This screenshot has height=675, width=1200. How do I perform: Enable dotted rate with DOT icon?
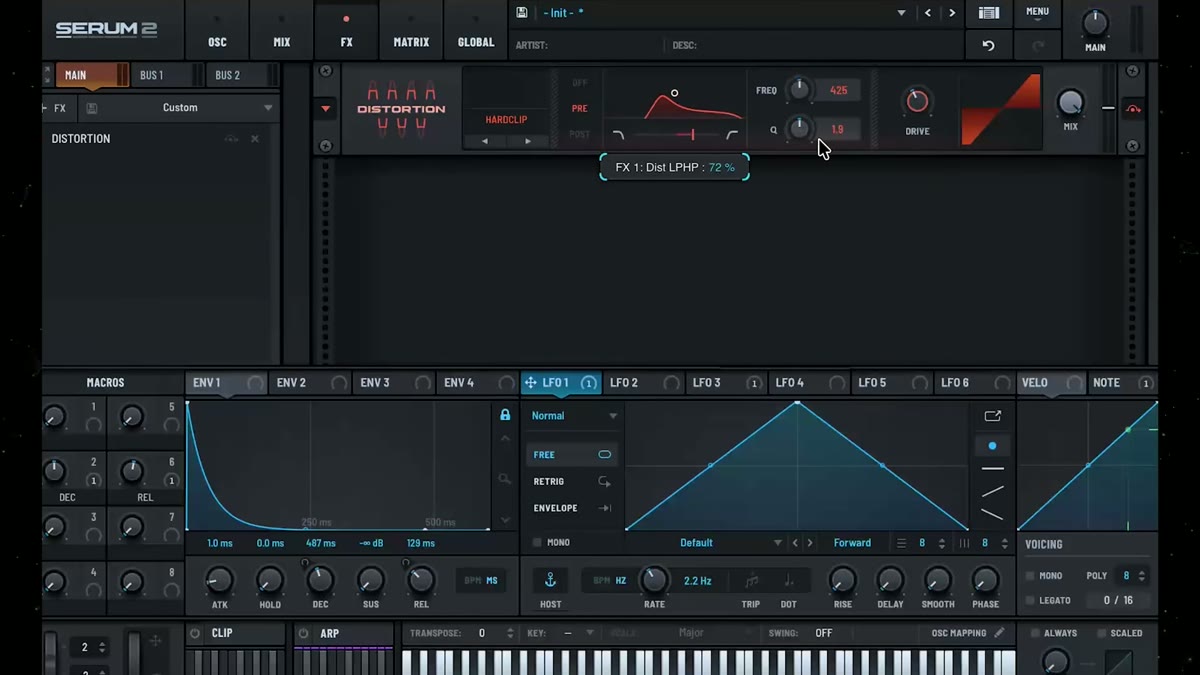pyautogui.click(x=789, y=581)
